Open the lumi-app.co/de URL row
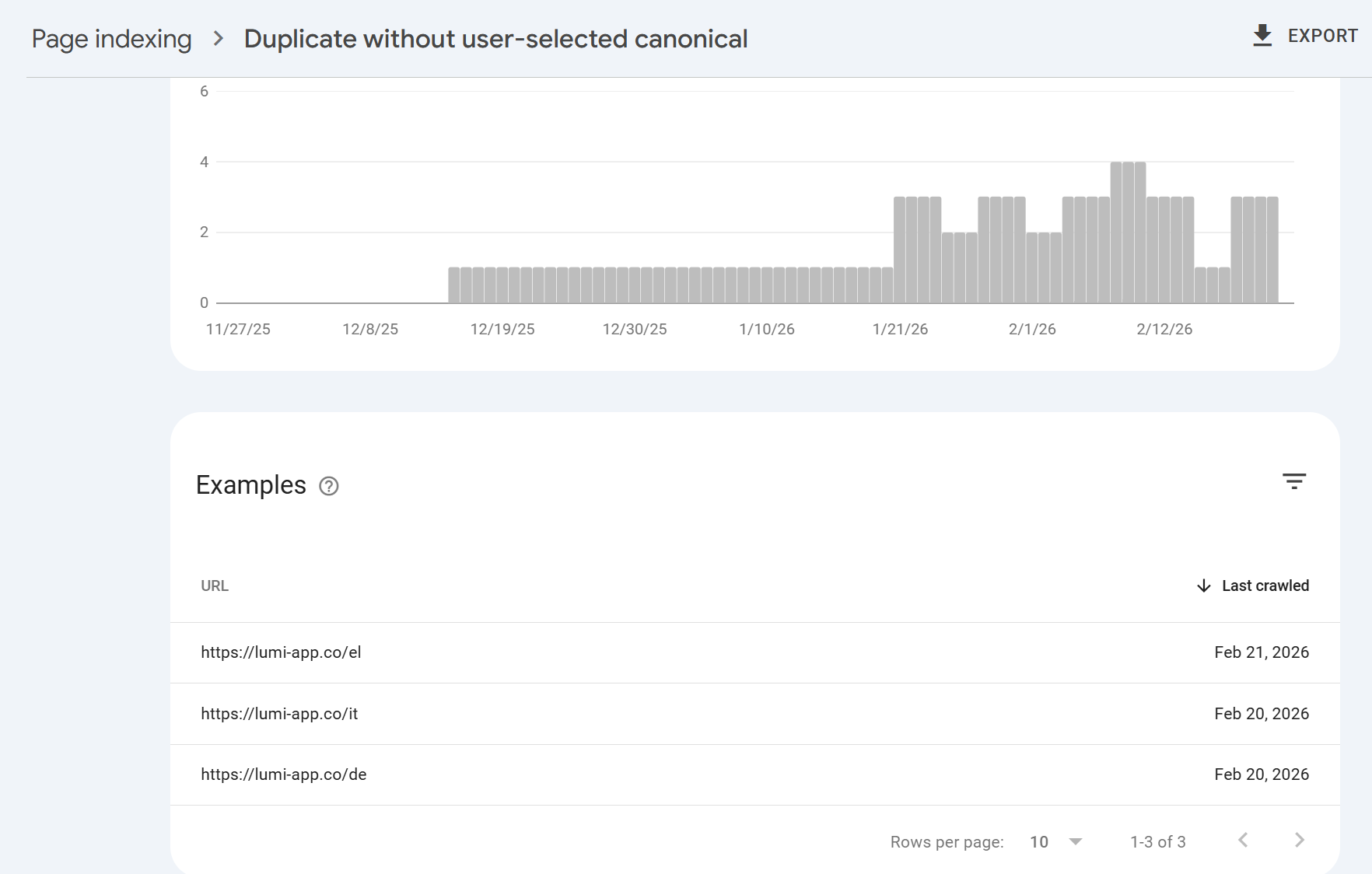This screenshot has width=1372, height=874. point(283,774)
